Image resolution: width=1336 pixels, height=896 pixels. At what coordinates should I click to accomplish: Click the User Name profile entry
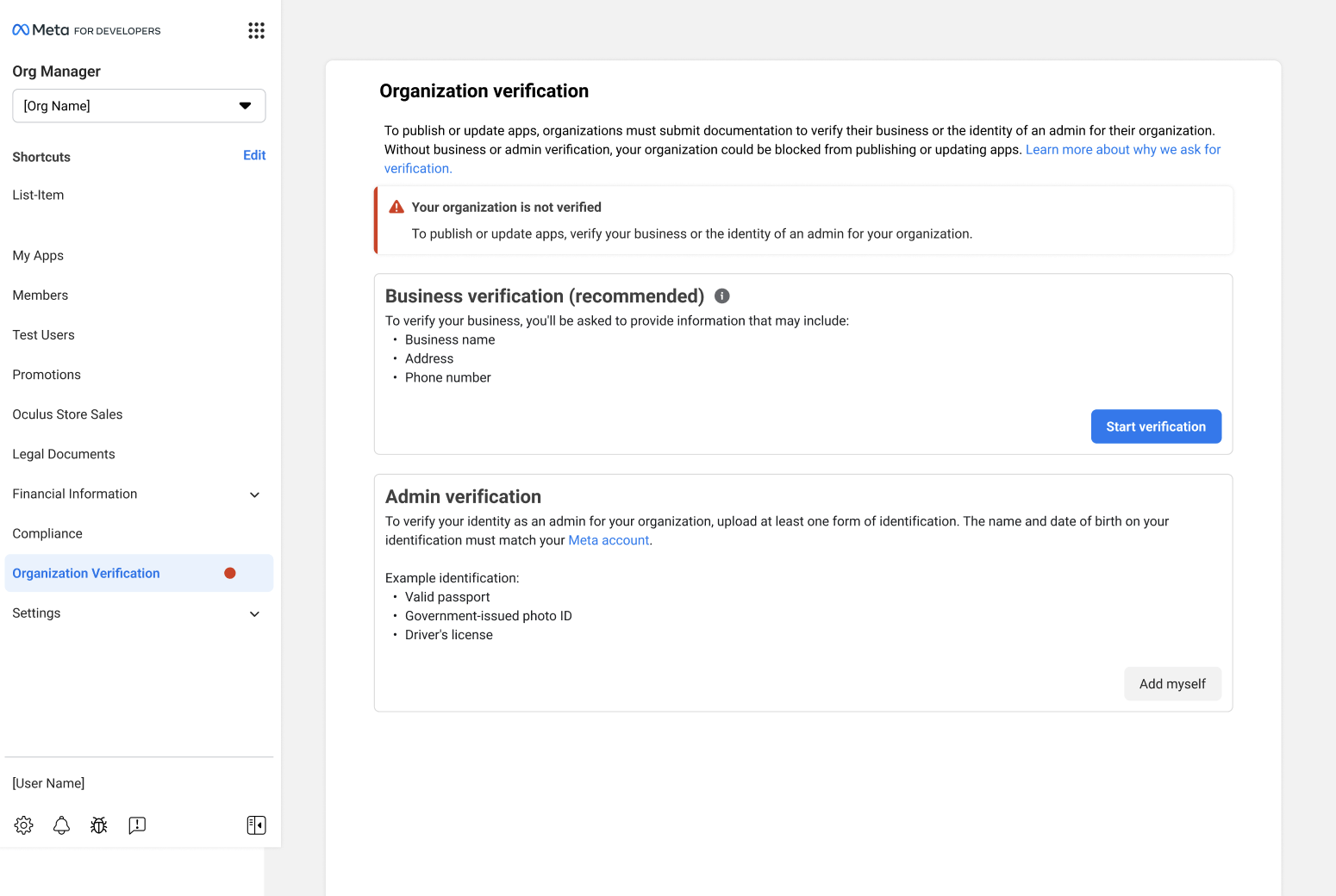pyautogui.click(x=49, y=783)
